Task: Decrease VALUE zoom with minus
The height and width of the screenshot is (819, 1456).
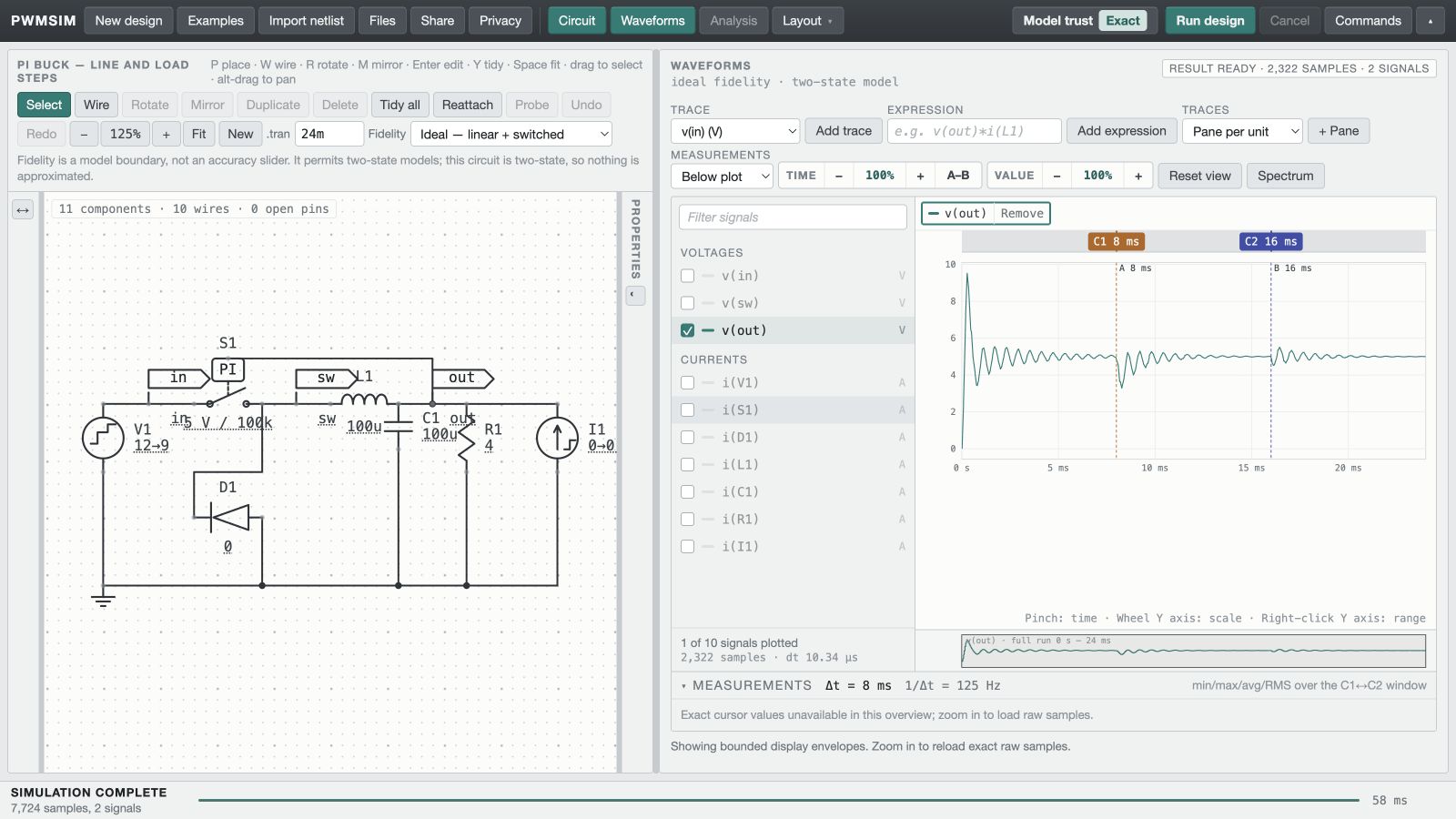Action: tap(1057, 176)
